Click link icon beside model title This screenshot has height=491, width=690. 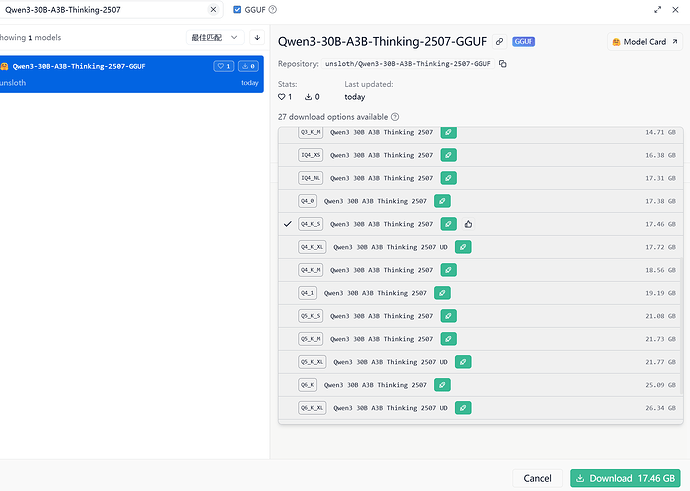pos(499,41)
